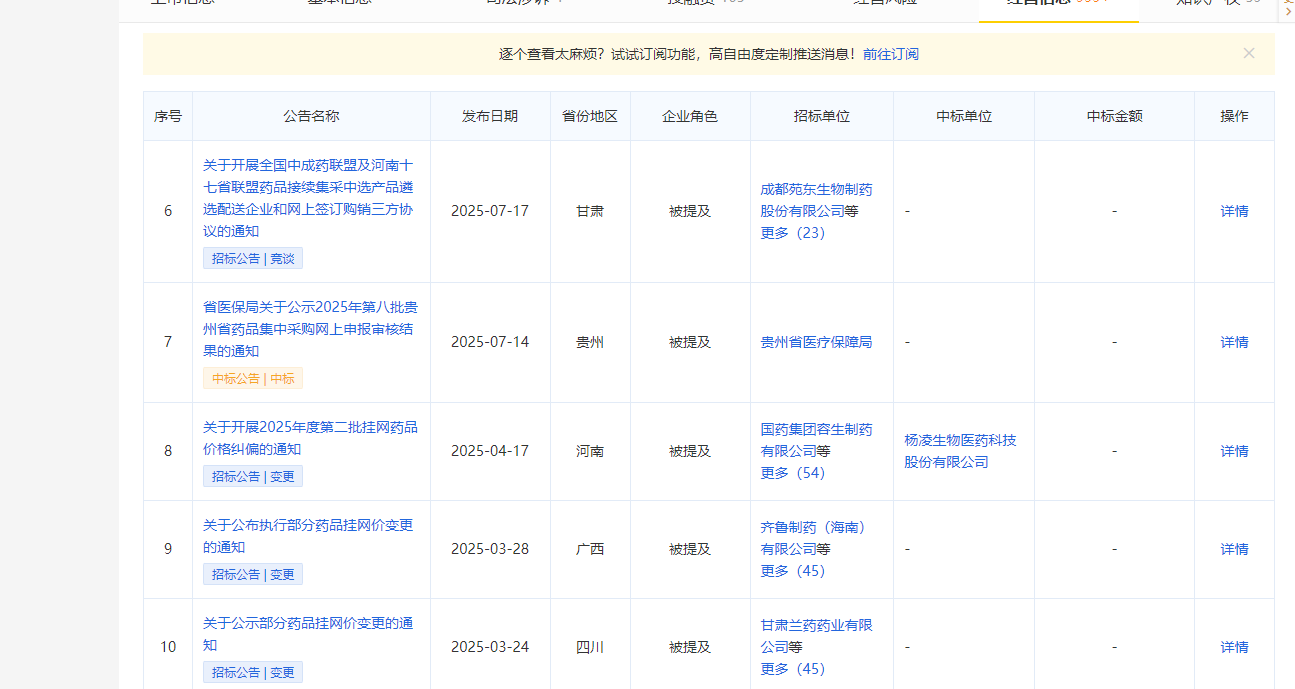Click 详情 for the 甘肃 row
The height and width of the screenshot is (689, 1295).
tap(1234, 211)
